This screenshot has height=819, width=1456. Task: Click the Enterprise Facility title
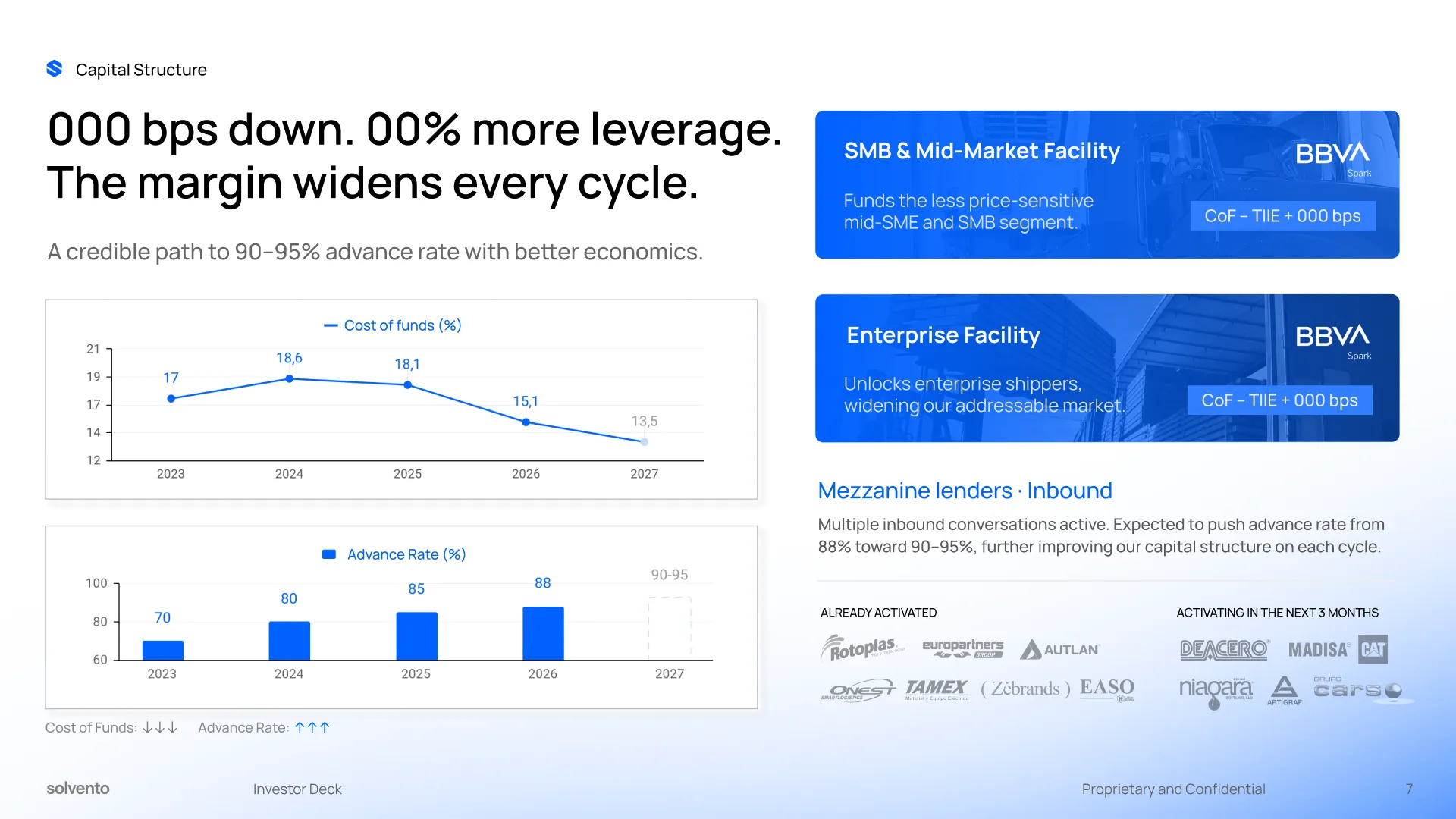tap(943, 335)
